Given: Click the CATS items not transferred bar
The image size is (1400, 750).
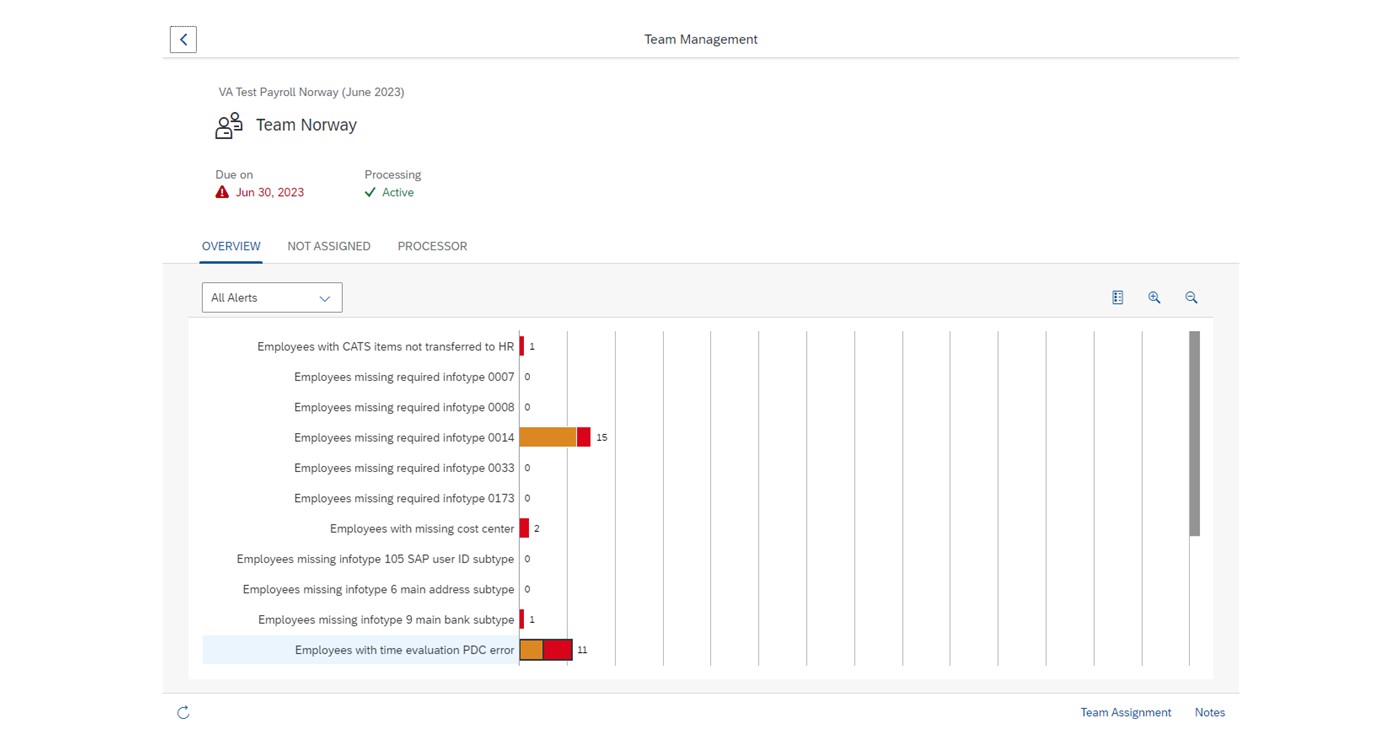Looking at the screenshot, I should click(522, 347).
